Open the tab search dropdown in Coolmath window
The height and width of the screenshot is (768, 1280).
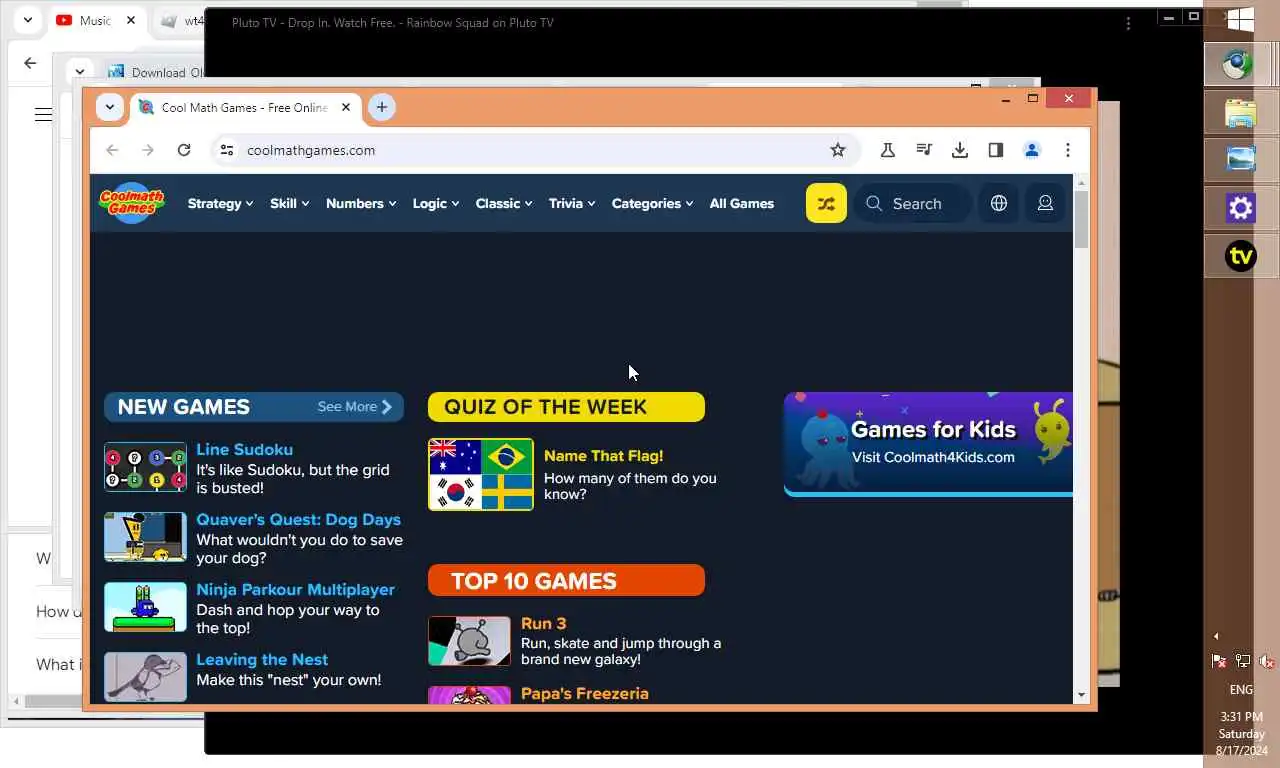click(109, 107)
